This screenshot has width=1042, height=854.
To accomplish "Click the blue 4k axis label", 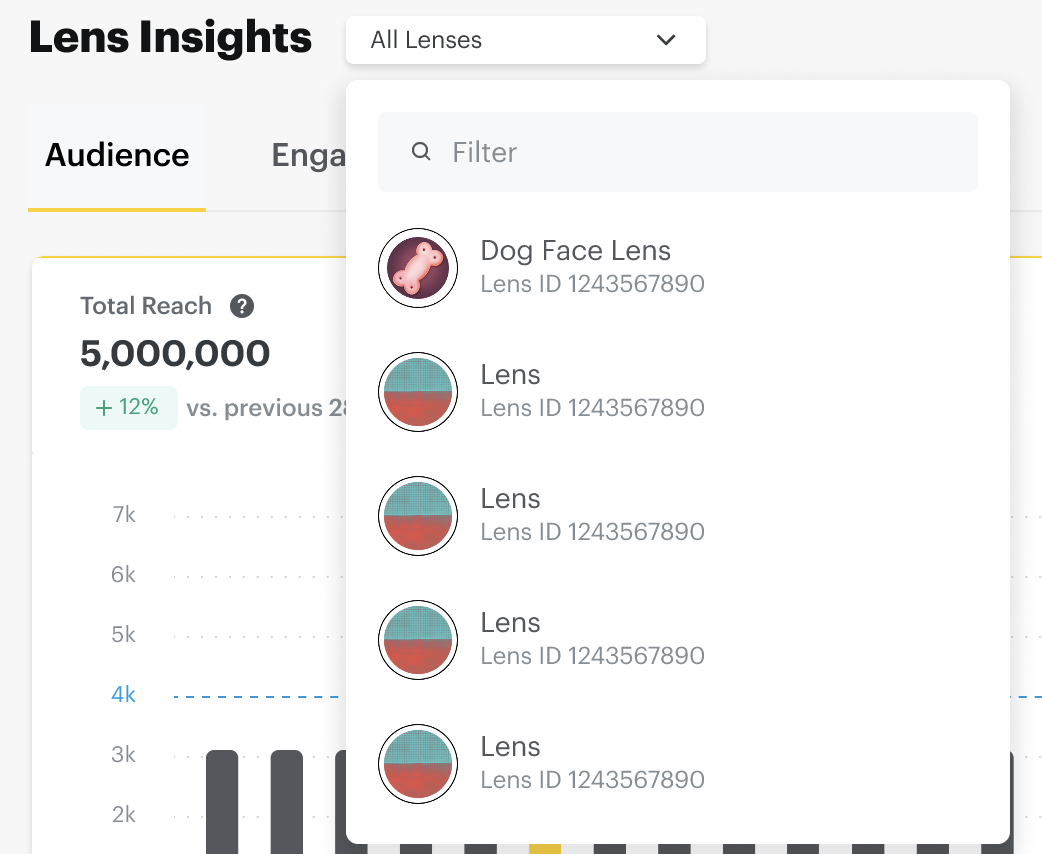I will [x=123, y=695].
